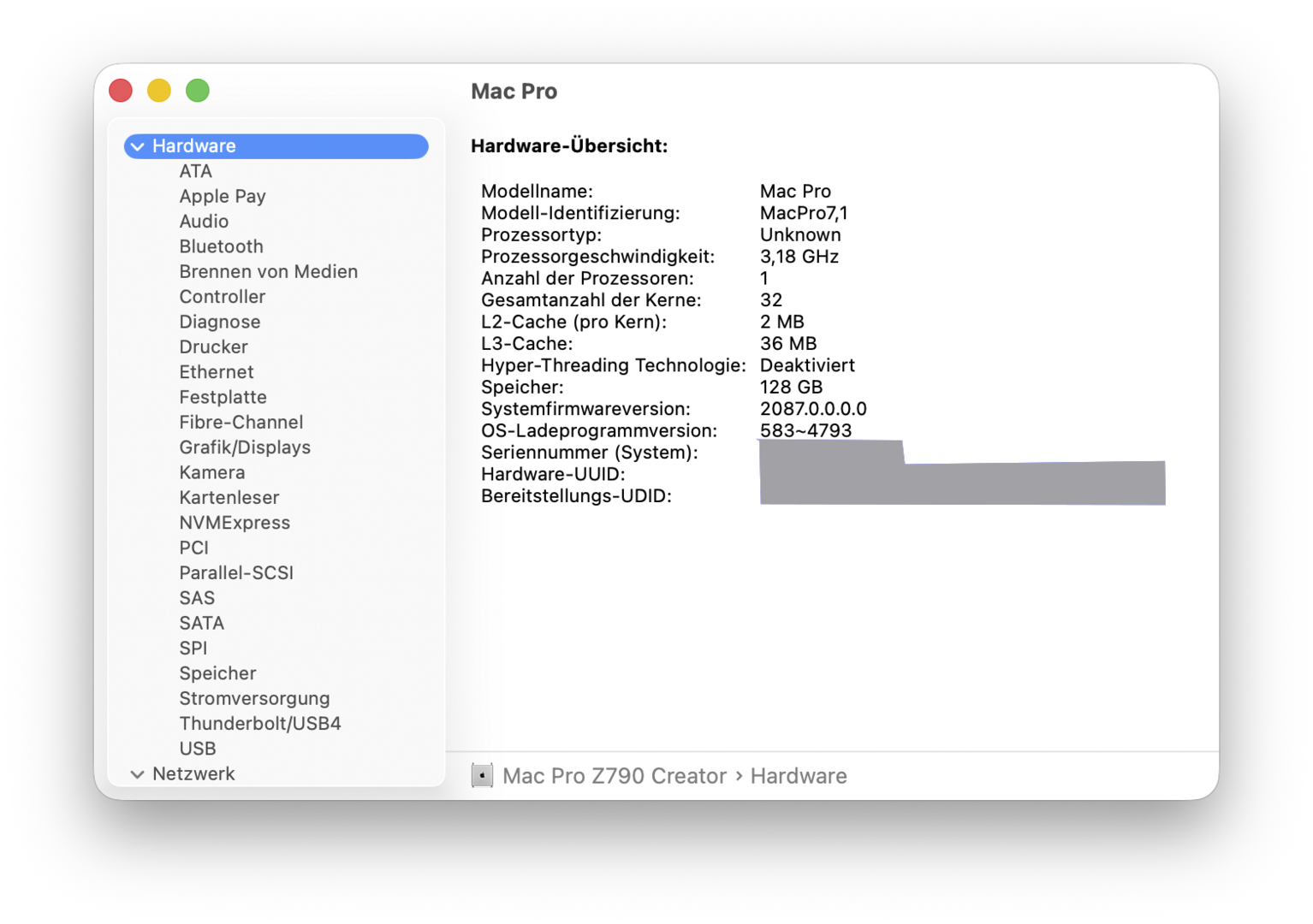
Task: Open the Kamera entry
Action: [x=212, y=472]
